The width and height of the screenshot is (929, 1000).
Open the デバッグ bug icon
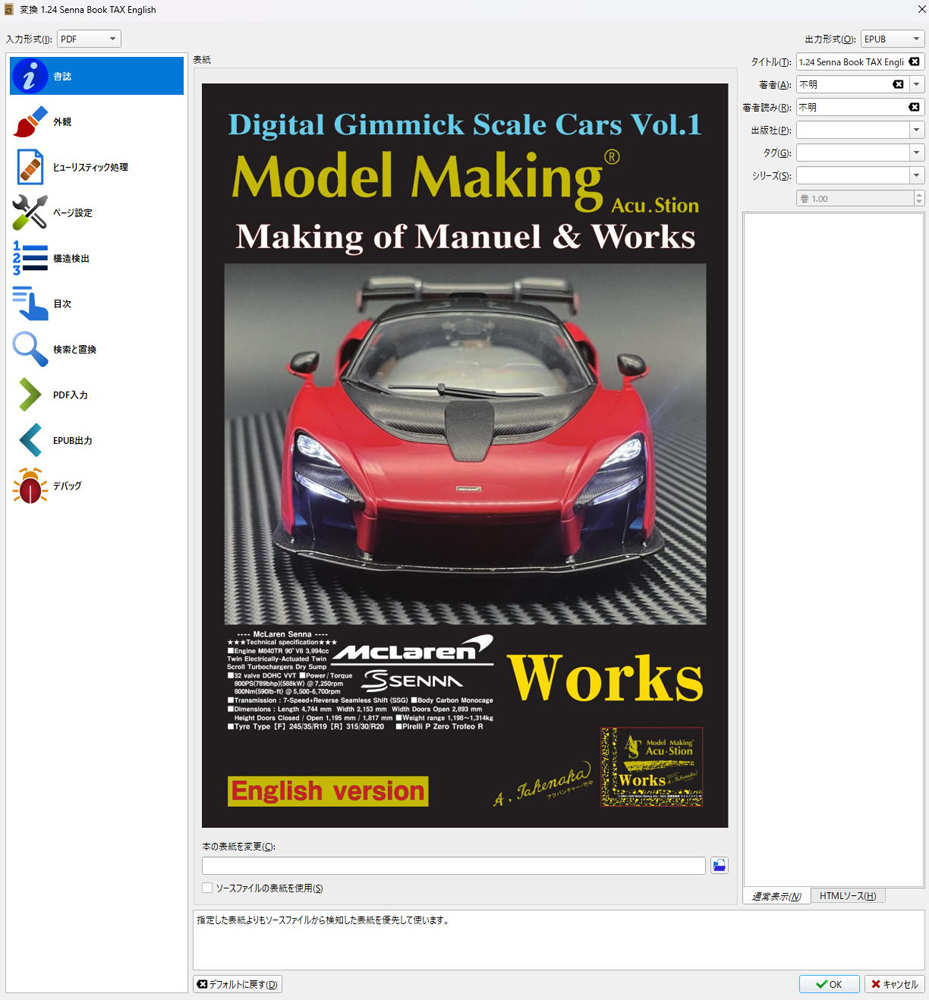coord(29,486)
